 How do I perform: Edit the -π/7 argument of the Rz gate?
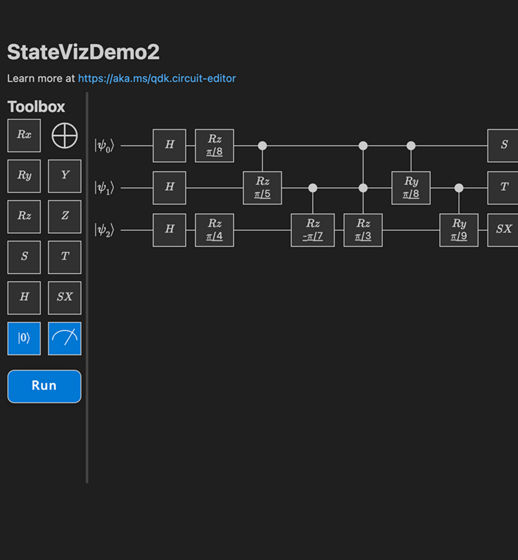(313, 236)
